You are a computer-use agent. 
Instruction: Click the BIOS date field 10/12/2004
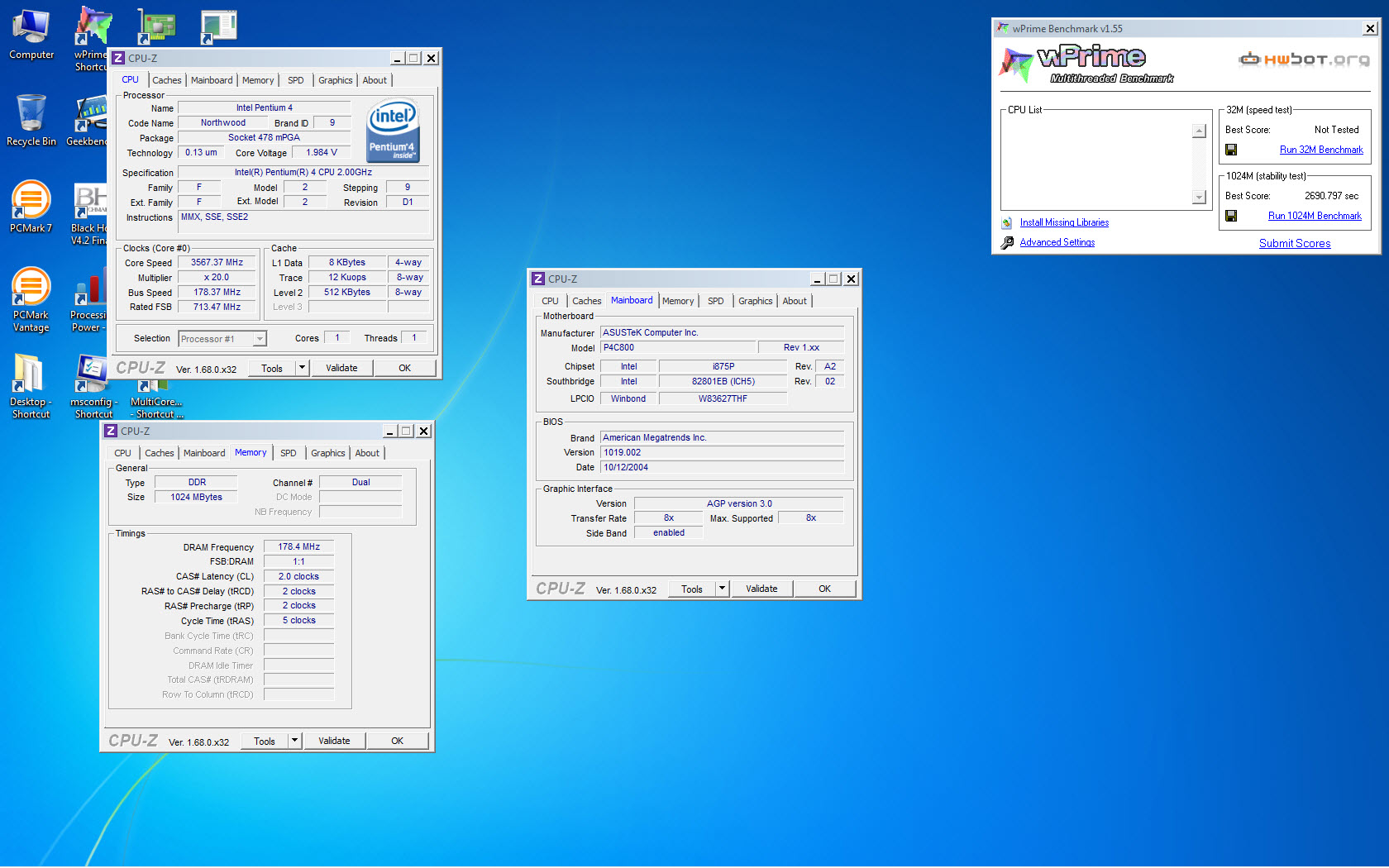click(x=722, y=467)
